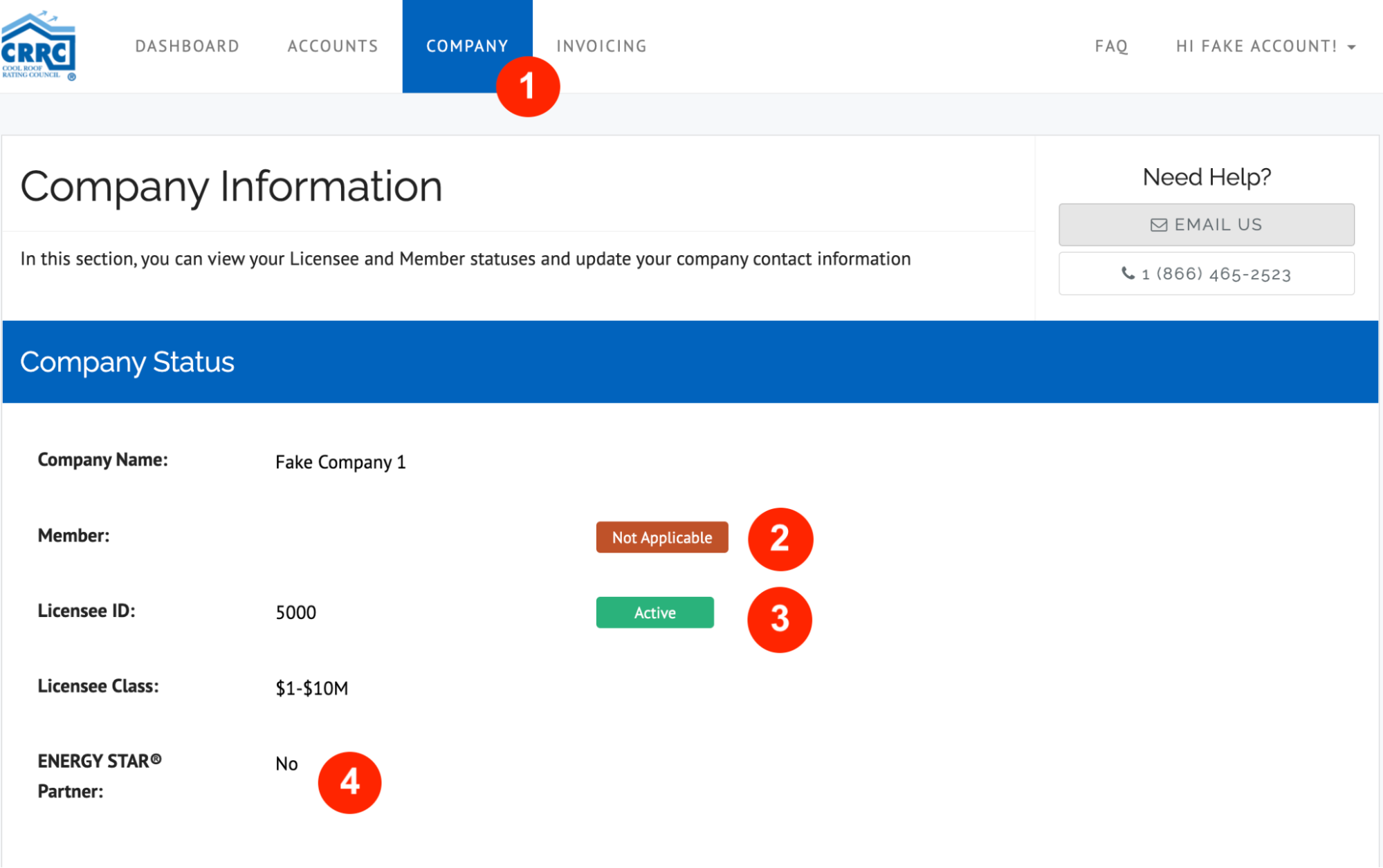Screen dimensions: 1383x868
Task: Click the Email Us button
Action: pyautogui.click(x=1206, y=224)
